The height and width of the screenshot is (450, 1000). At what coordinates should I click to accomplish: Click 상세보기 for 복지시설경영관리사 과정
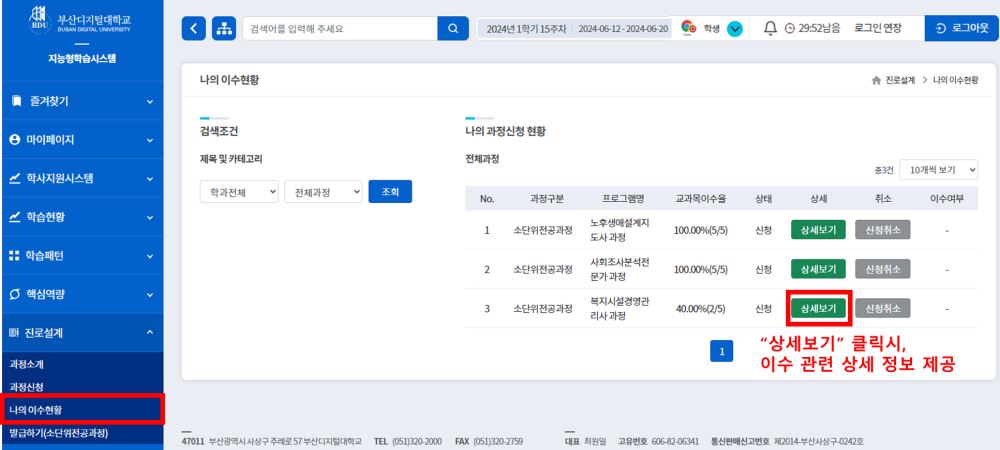(818, 308)
